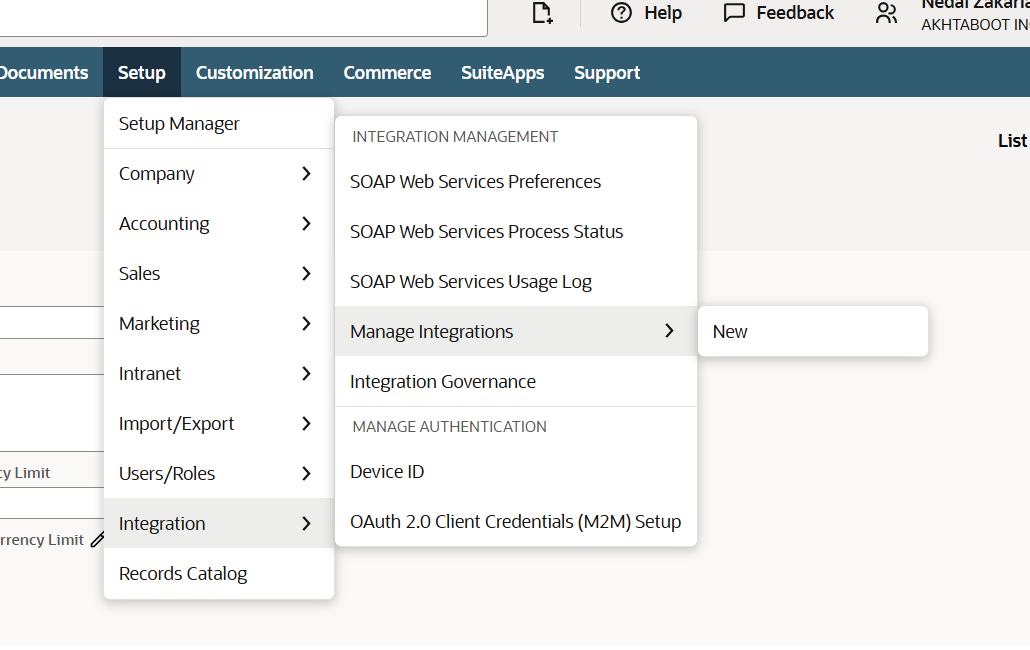Click the List link at right

point(1012,141)
